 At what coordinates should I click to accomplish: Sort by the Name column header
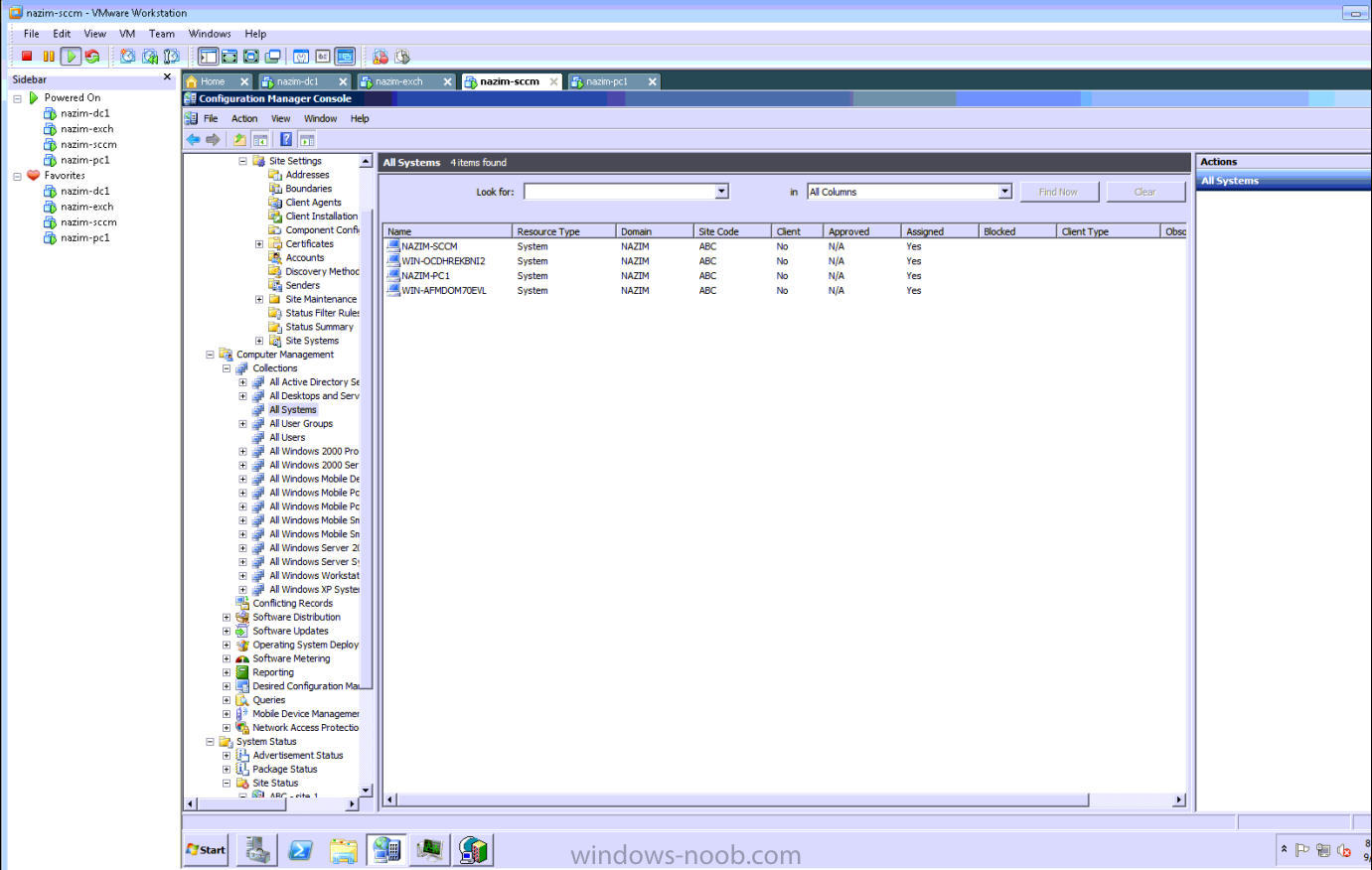point(447,231)
